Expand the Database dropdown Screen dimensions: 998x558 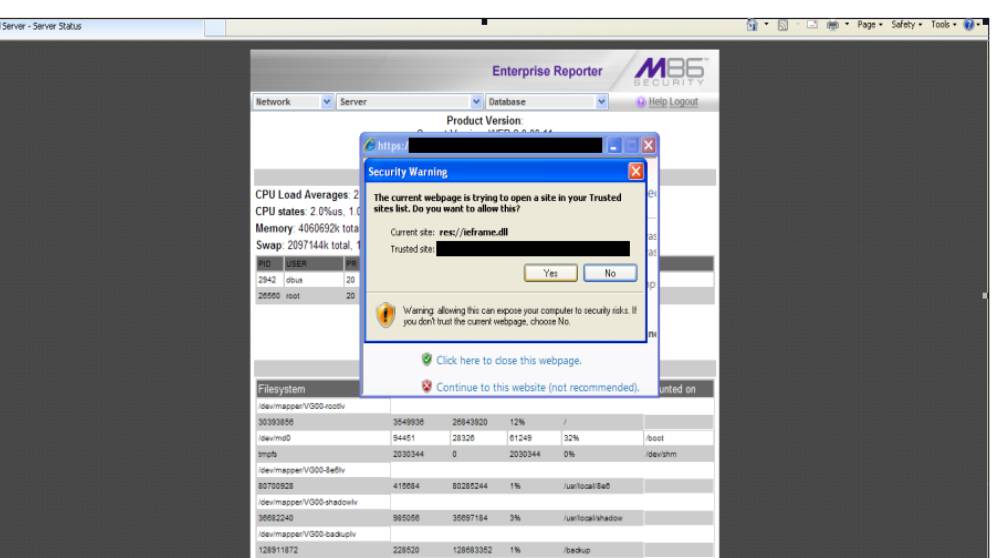(601, 102)
